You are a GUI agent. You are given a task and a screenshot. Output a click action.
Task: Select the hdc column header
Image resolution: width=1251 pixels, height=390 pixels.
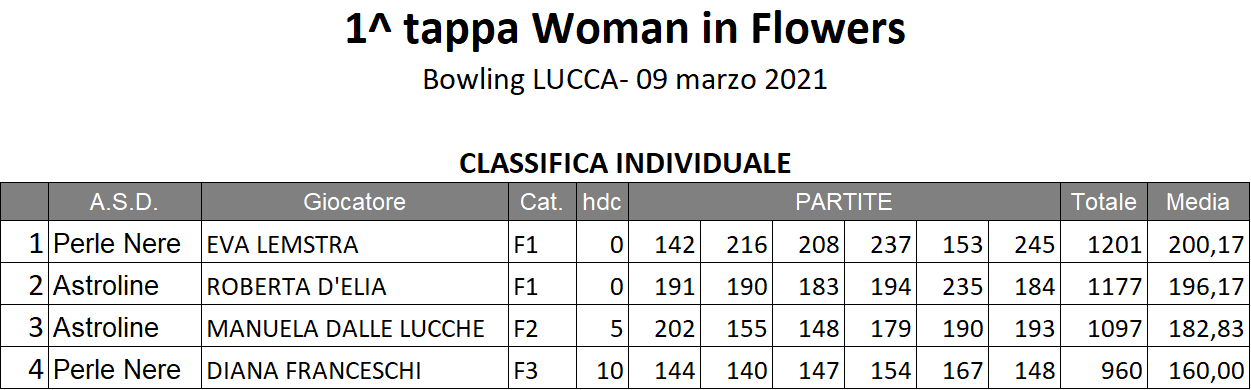603,202
